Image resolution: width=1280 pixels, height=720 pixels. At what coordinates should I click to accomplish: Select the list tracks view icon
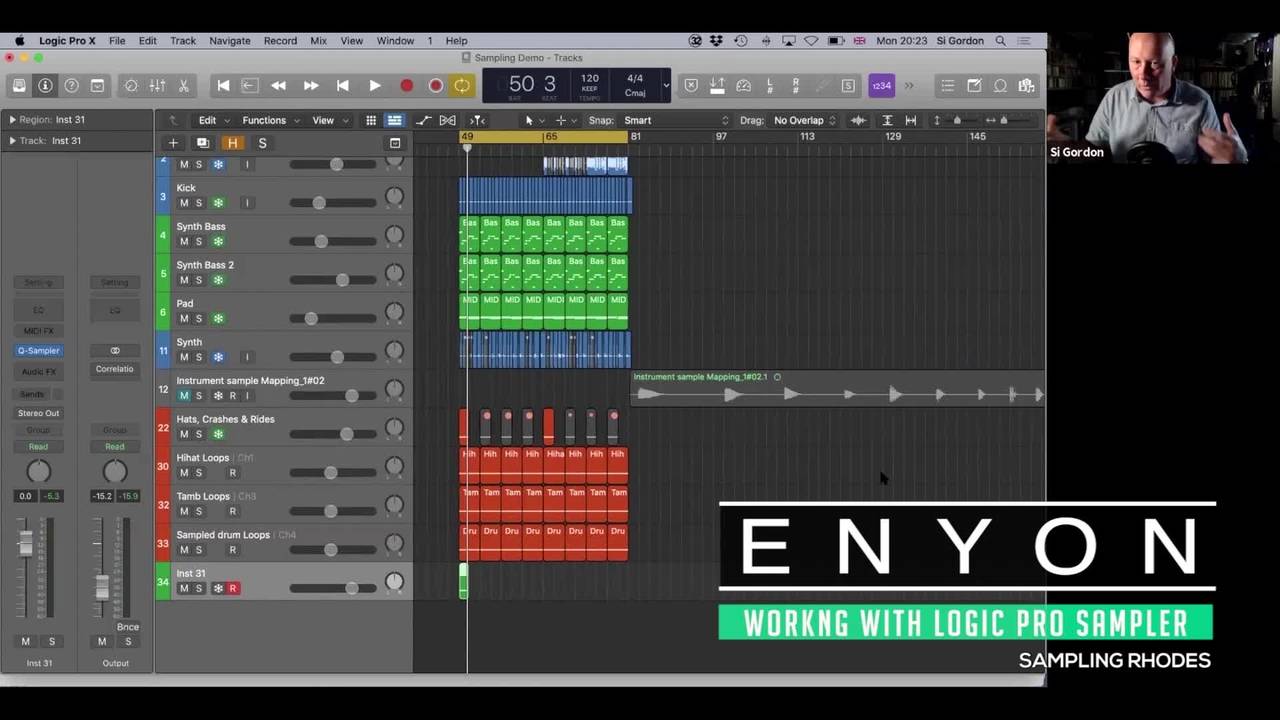pos(395,120)
